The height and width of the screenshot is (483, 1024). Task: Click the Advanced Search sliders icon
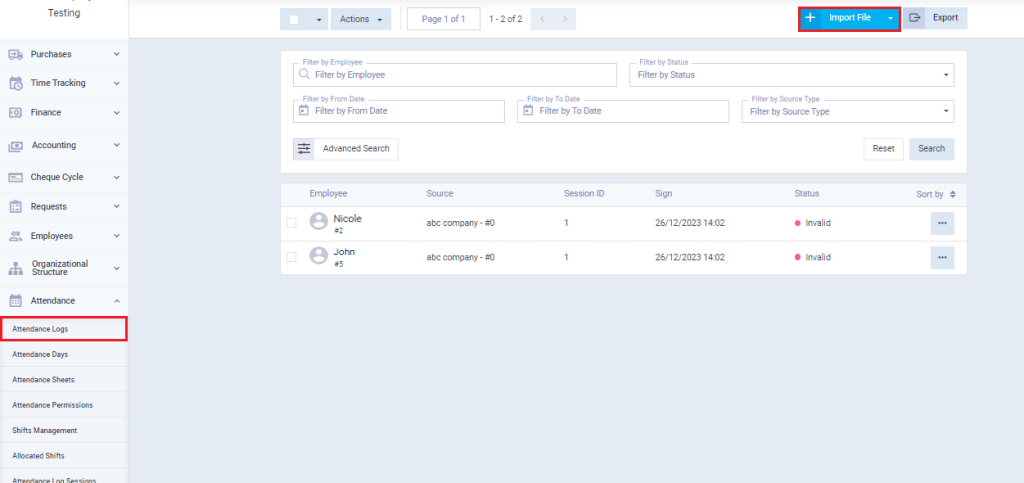[304, 149]
